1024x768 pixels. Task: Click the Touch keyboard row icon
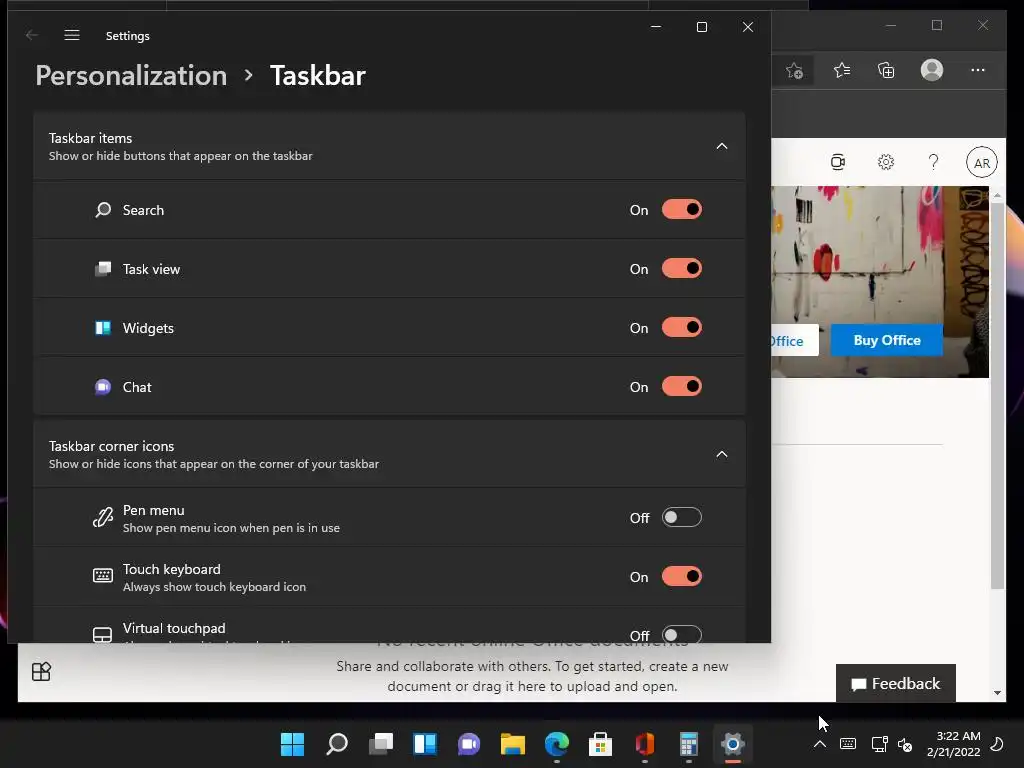point(103,576)
